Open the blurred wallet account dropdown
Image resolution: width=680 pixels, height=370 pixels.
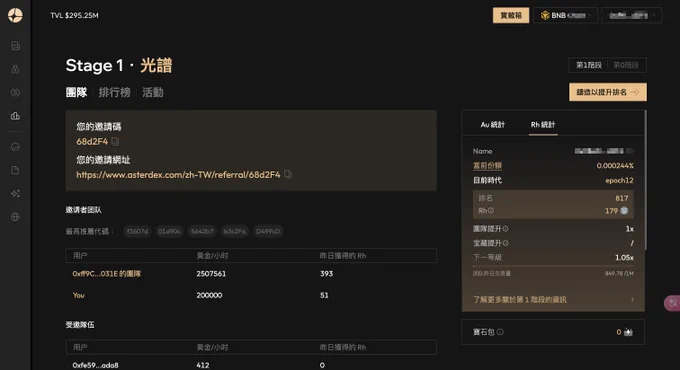point(631,15)
